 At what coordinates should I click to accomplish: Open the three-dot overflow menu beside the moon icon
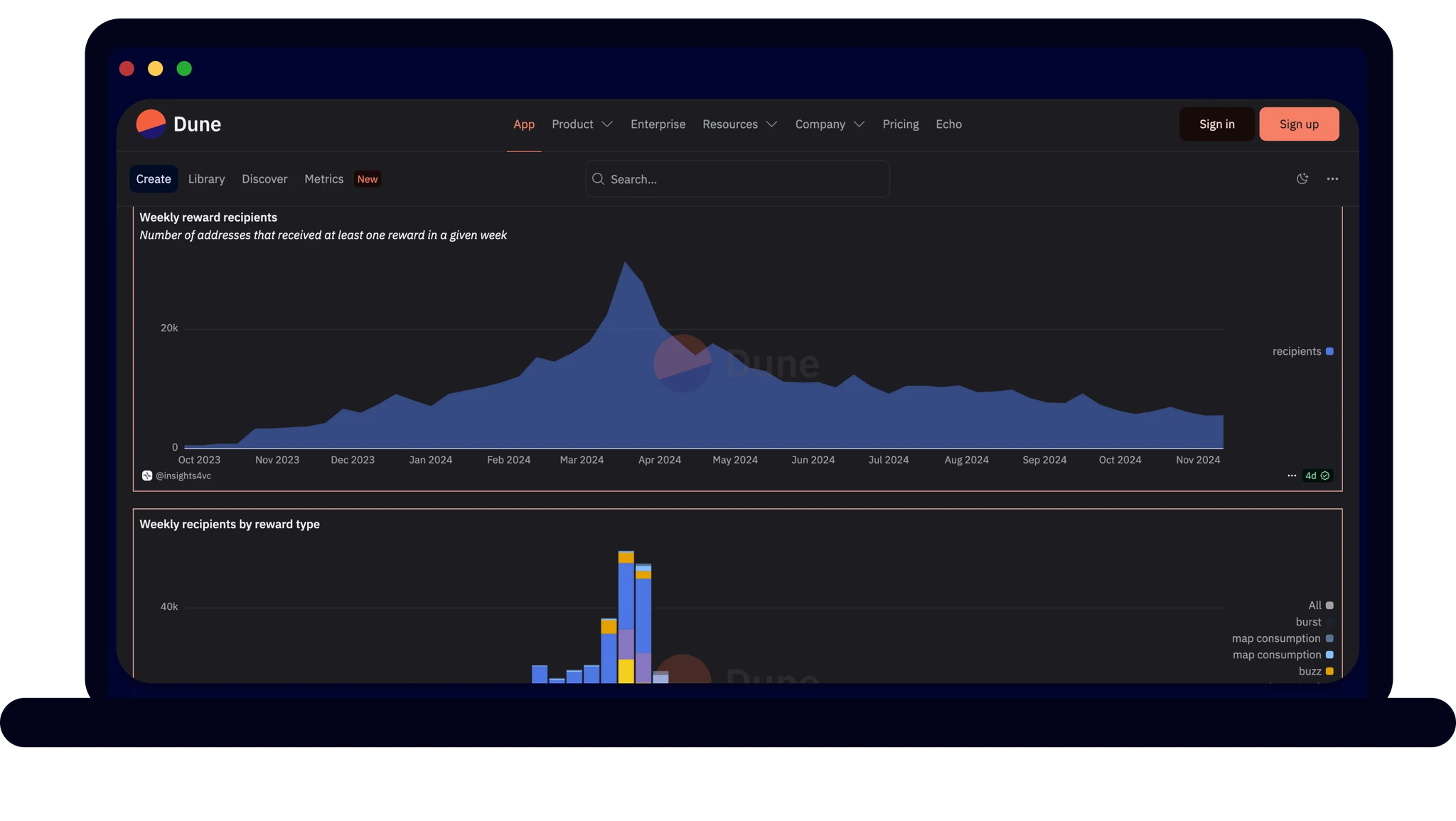pos(1333,178)
